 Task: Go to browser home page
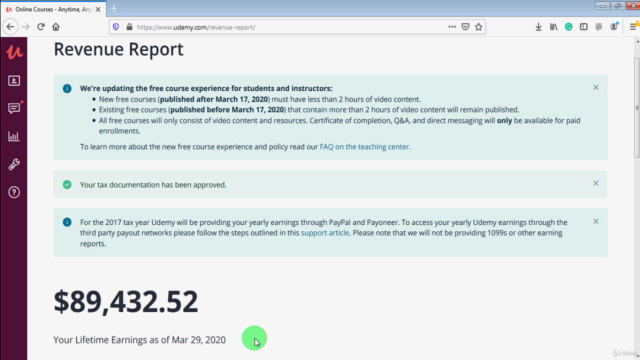click(56, 27)
